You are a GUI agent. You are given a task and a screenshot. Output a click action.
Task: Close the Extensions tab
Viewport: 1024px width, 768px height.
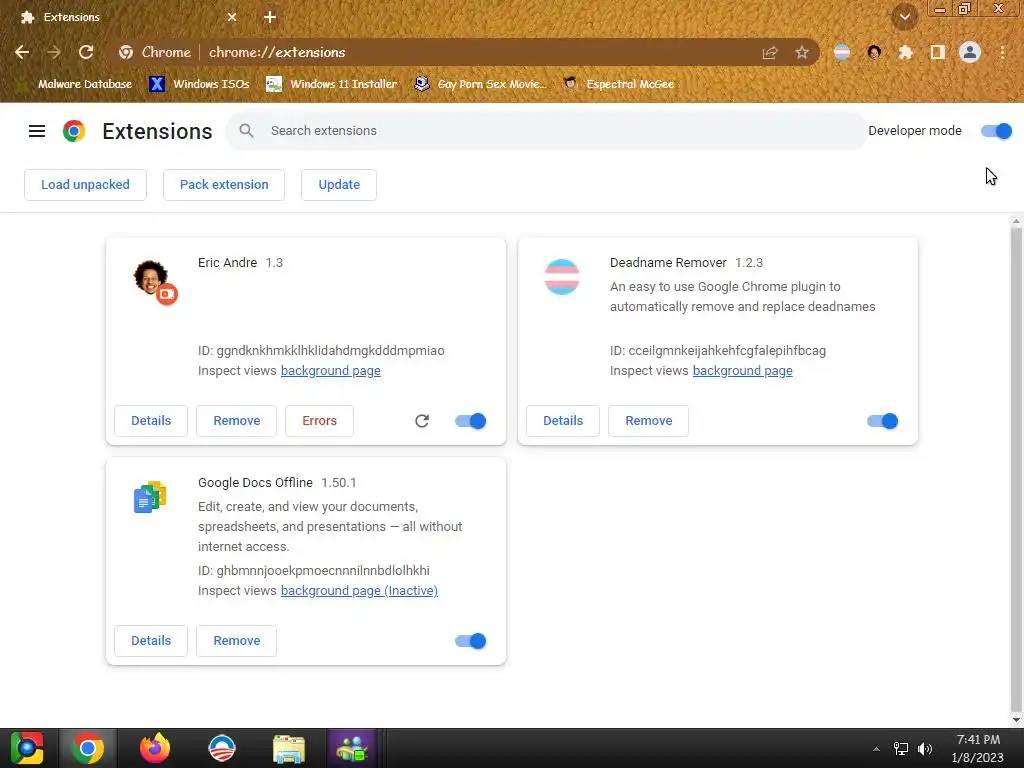click(x=232, y=17)
